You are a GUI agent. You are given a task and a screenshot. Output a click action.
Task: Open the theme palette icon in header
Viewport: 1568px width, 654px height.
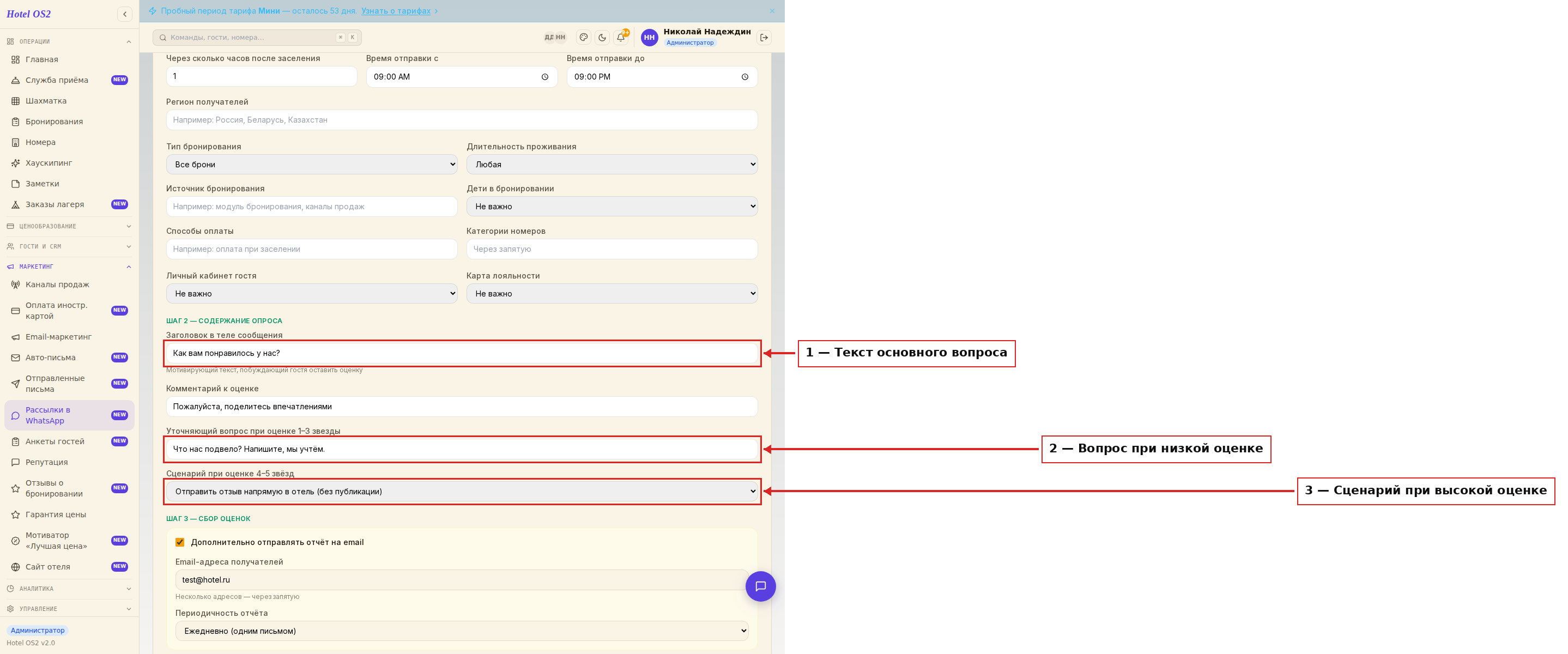(583, 37)
